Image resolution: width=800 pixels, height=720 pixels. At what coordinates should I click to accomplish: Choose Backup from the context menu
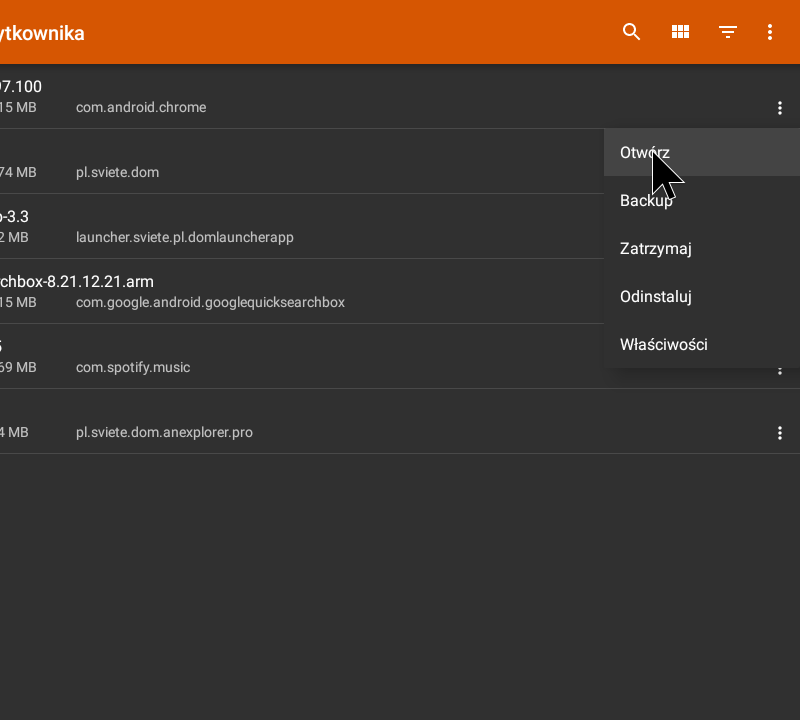tap(646, 201)
